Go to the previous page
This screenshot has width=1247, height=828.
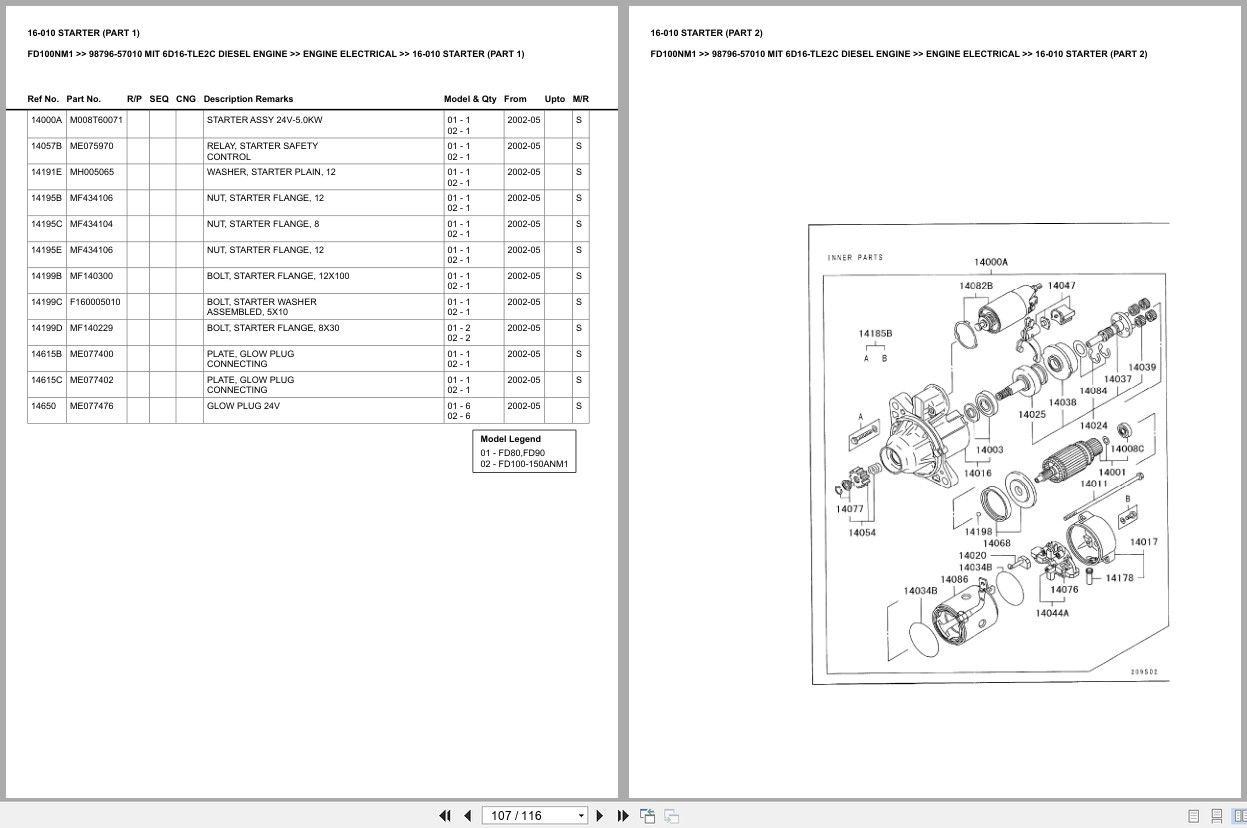467,815
